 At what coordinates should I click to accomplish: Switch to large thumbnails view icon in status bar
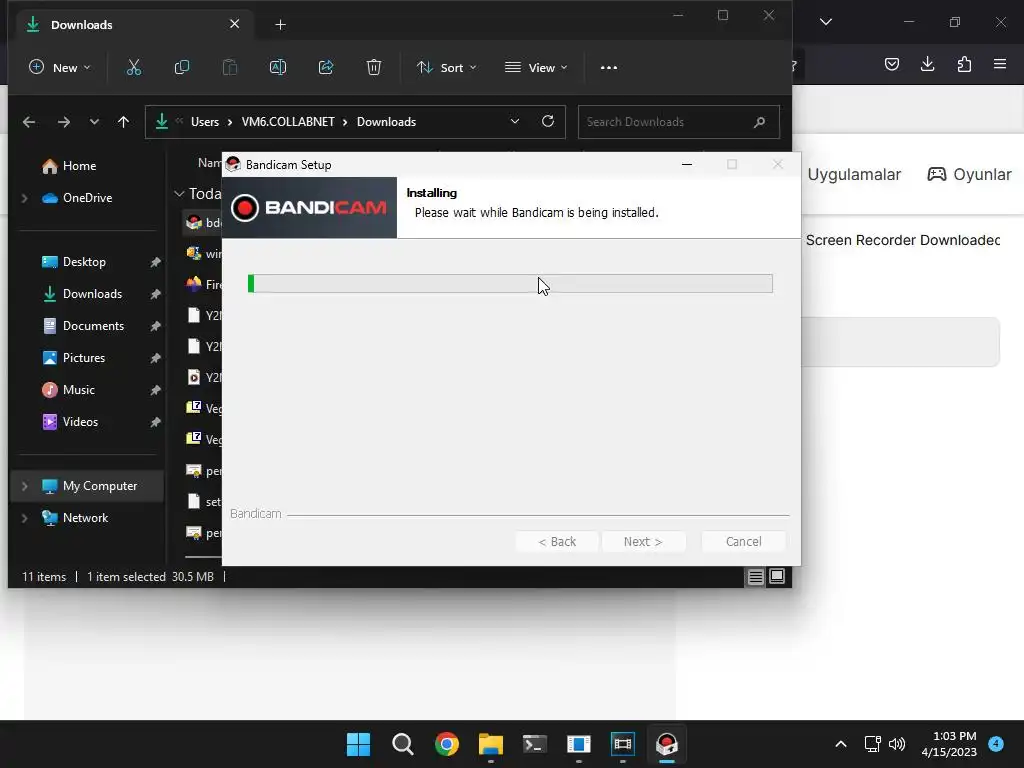(777, 577)
